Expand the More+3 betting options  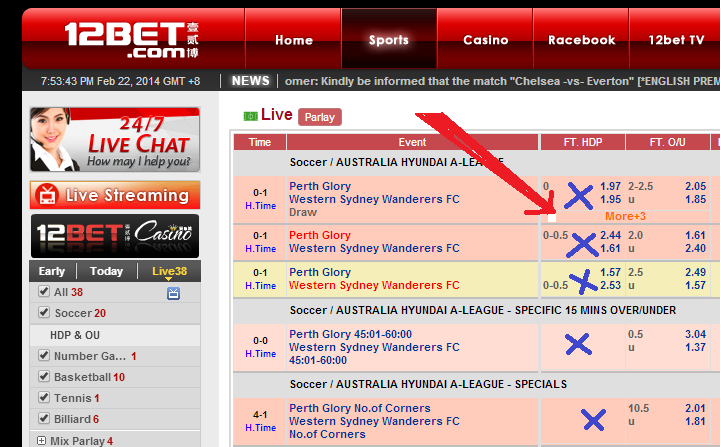(x=625, y=216)
